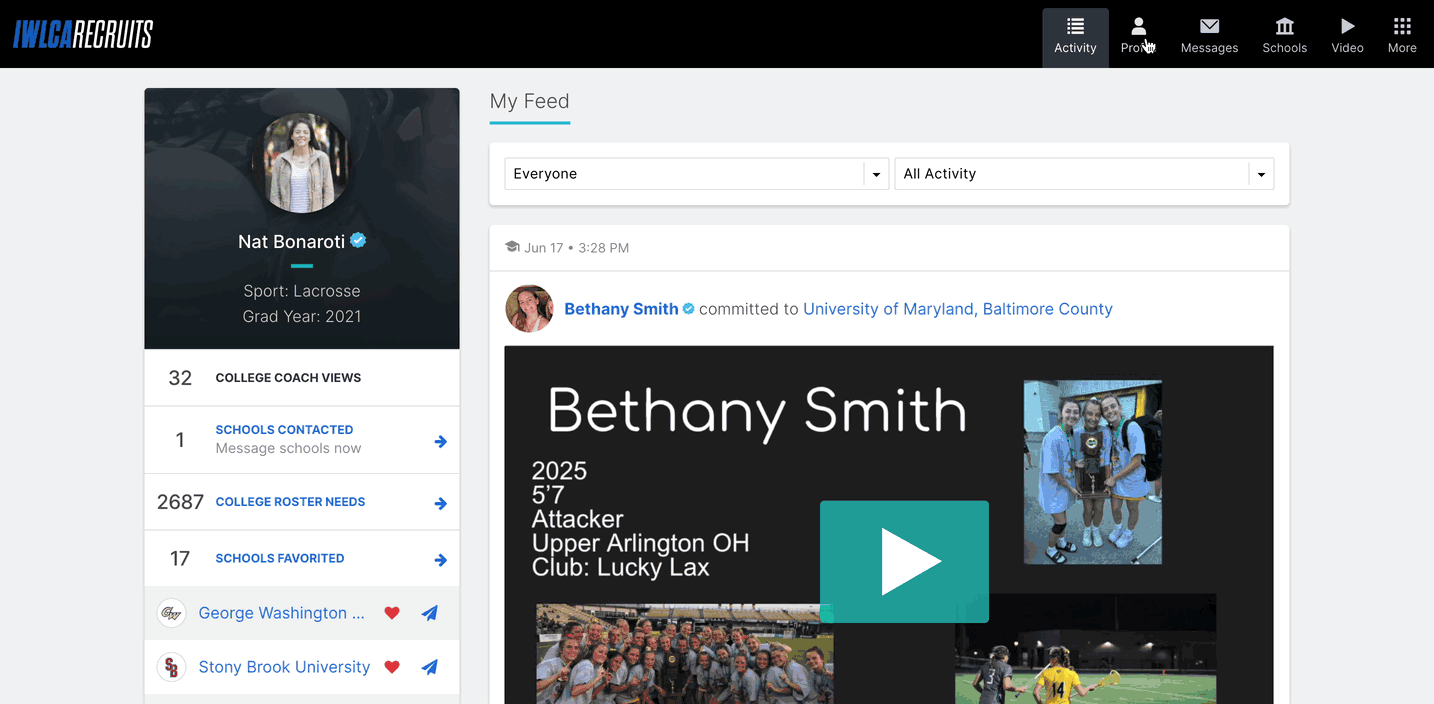This screenshot has width=1434, height=704.
Task: Unfavorite Stony Brook University with the heart icon
Action: point(392,667)
